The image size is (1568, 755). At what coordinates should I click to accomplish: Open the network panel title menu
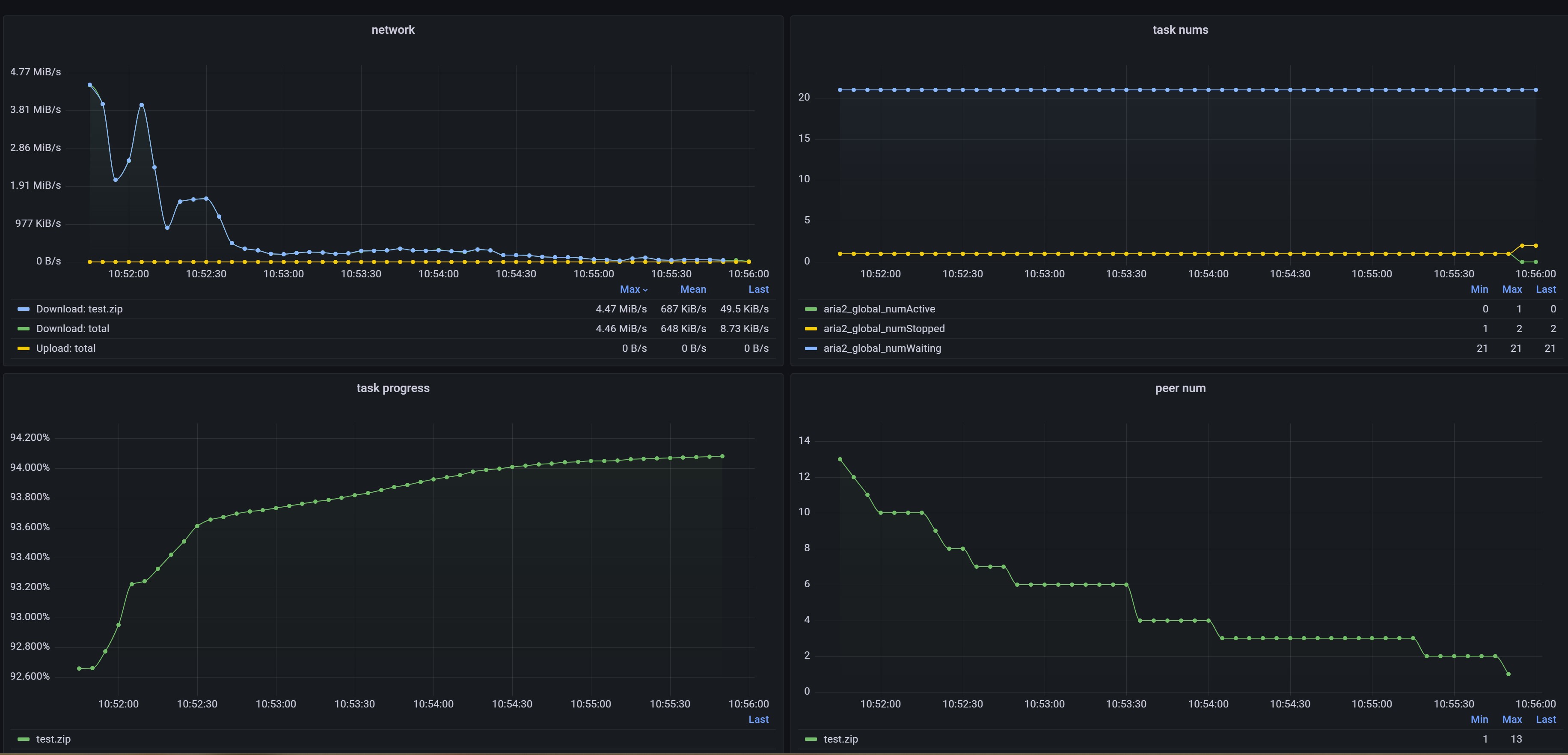click(392, 29)
